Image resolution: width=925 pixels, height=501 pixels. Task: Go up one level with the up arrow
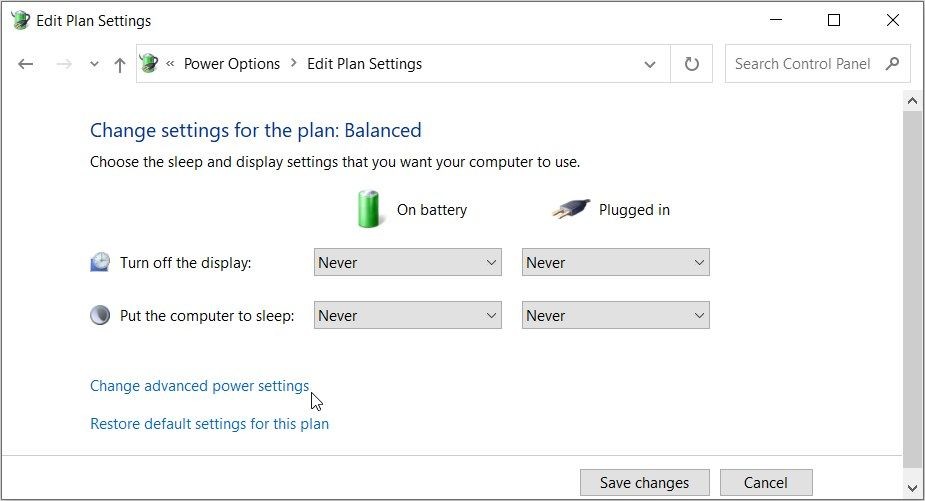[120, 64]
